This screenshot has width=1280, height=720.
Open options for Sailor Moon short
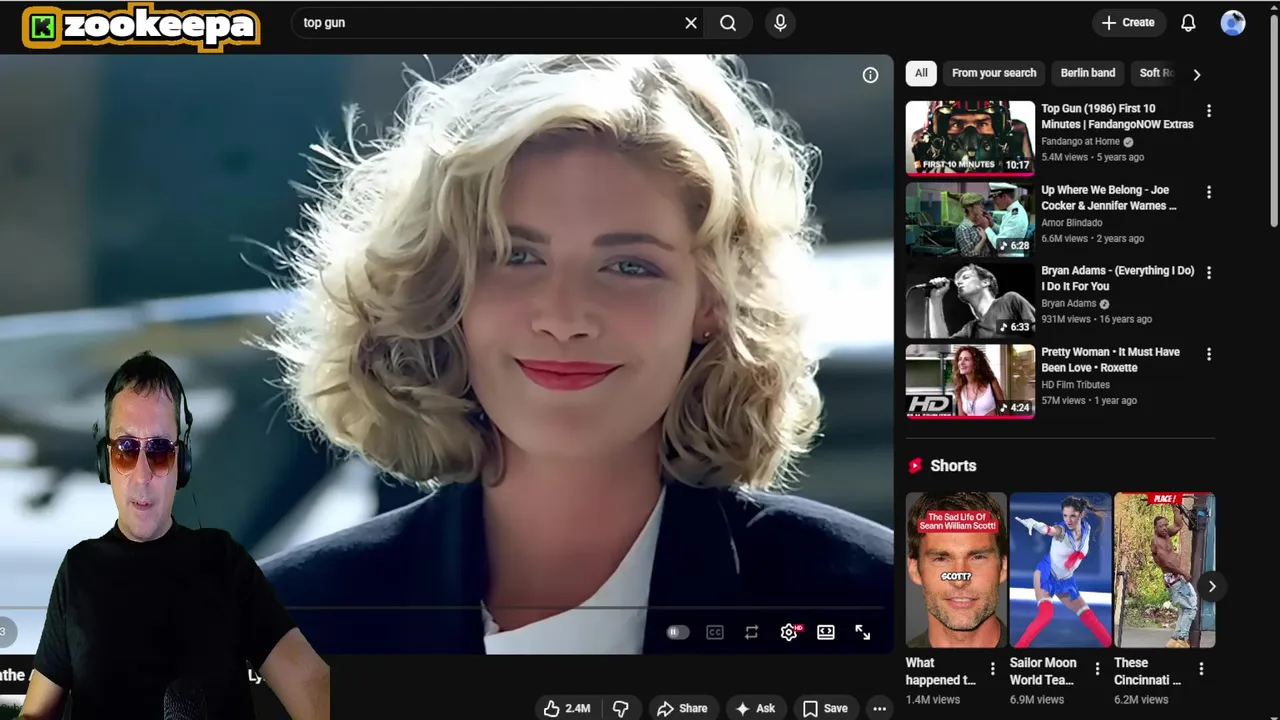pyautogui.click(x=1096, y=669)
